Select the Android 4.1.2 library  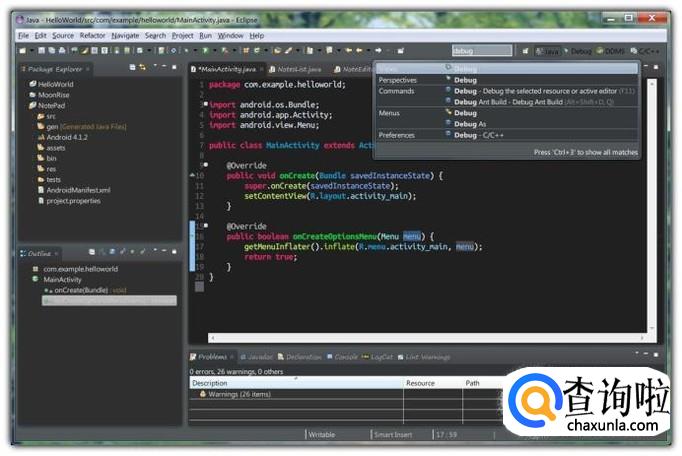coord(68,137)
